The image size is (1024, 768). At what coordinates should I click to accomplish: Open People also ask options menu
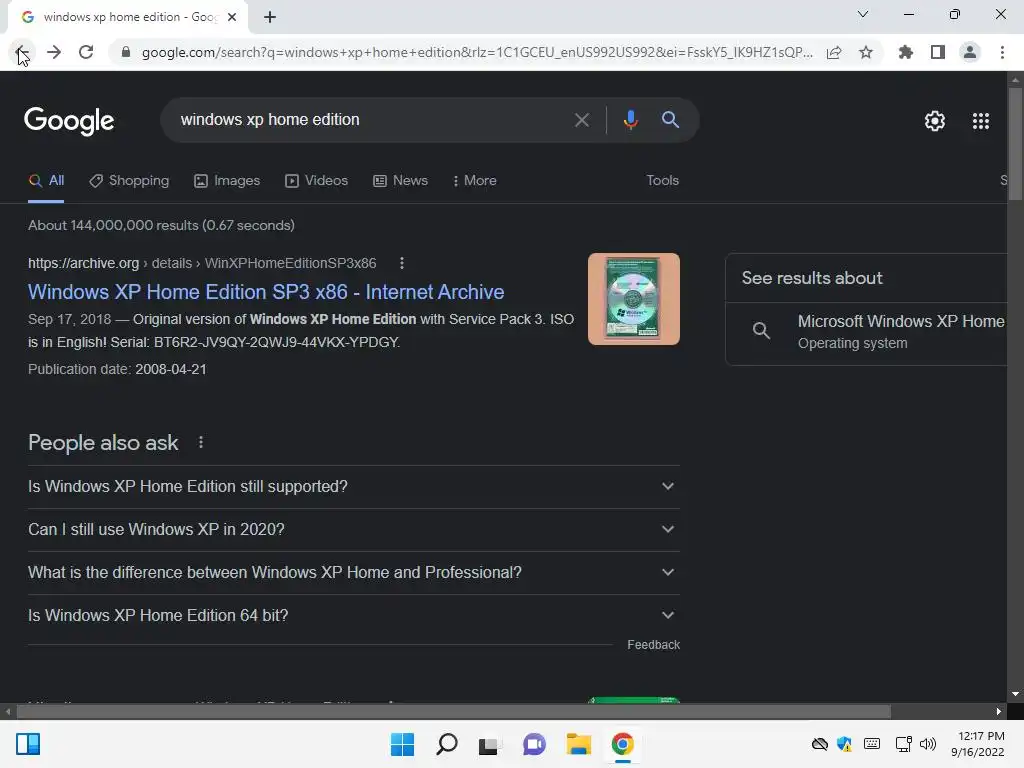[x=200, y=443]
